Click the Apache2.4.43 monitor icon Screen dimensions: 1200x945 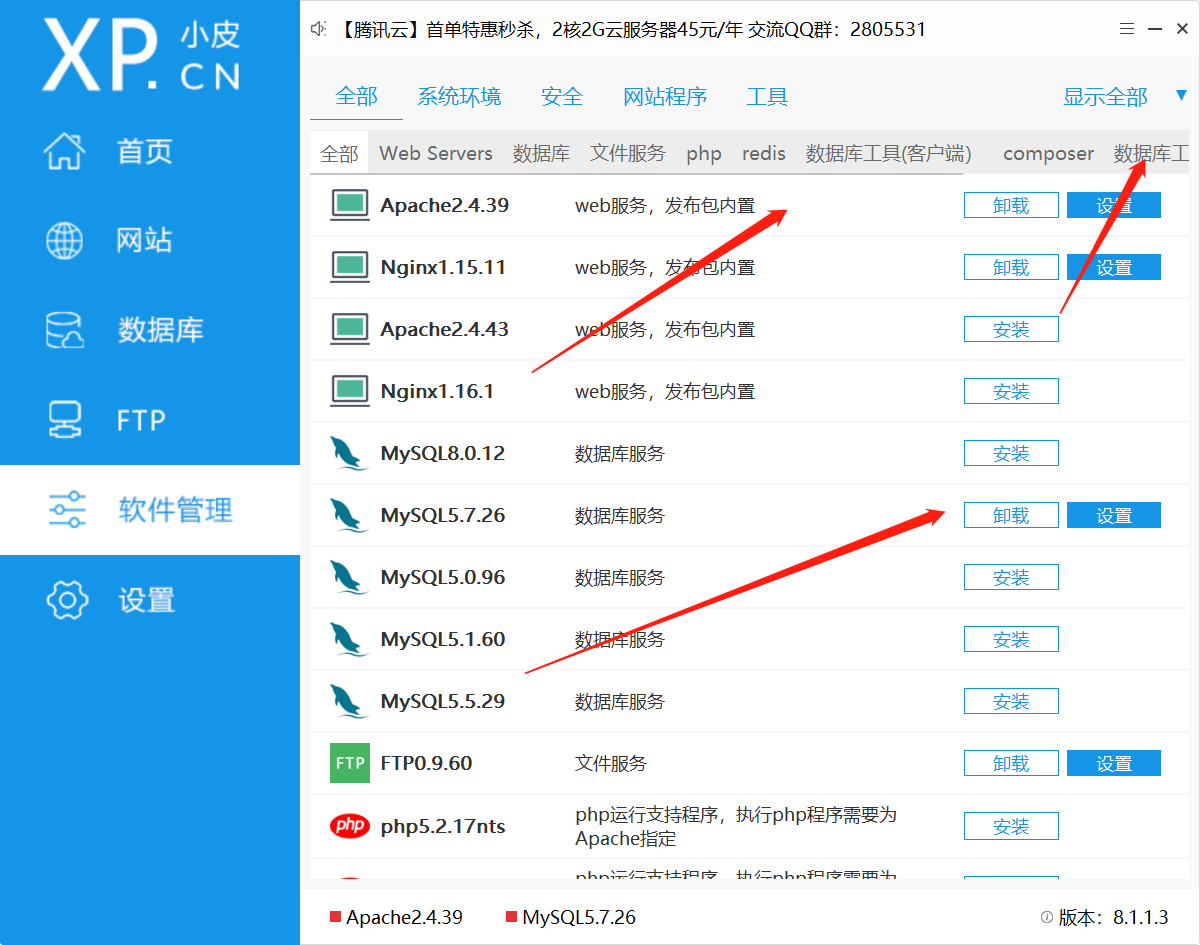(350, 329)
